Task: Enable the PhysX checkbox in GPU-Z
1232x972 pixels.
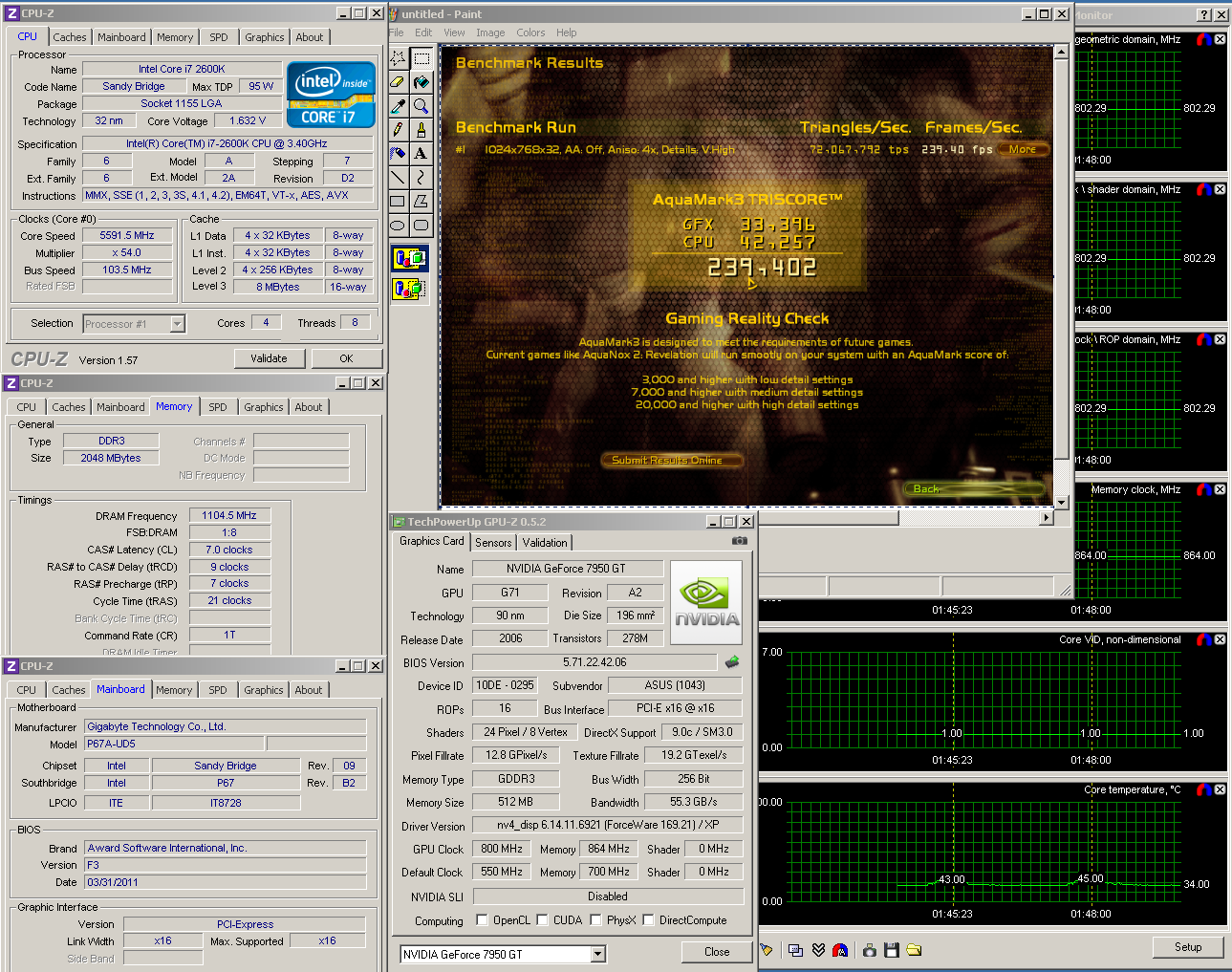Action: tap(595, 920)
